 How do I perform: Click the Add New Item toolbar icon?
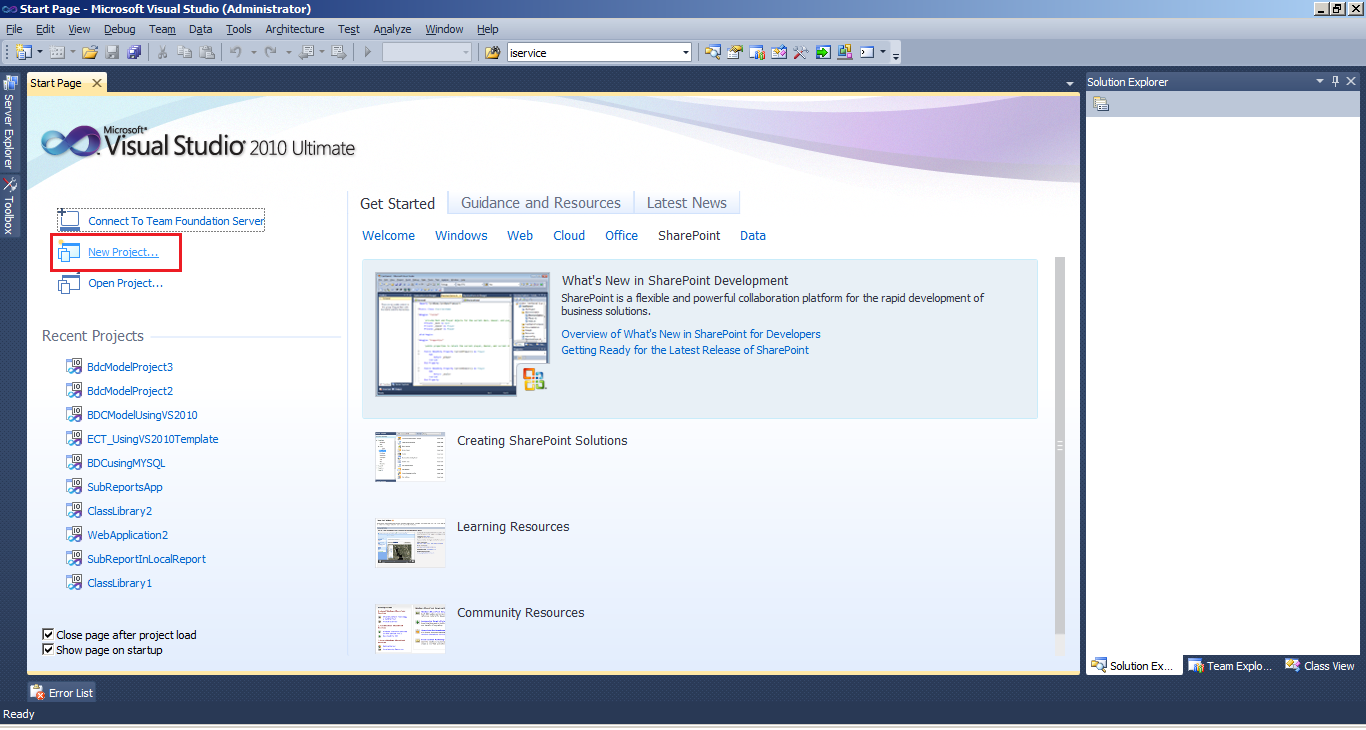click(x=57, y=52)
